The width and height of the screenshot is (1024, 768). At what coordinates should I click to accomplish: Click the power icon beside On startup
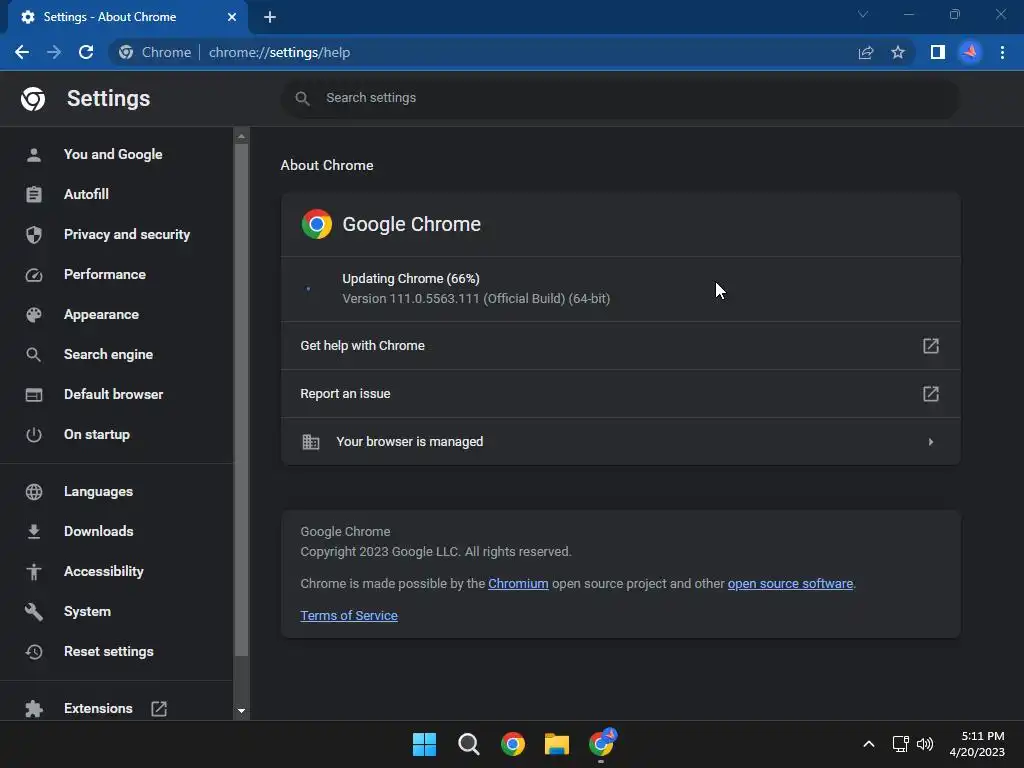(x=34, y=435)
